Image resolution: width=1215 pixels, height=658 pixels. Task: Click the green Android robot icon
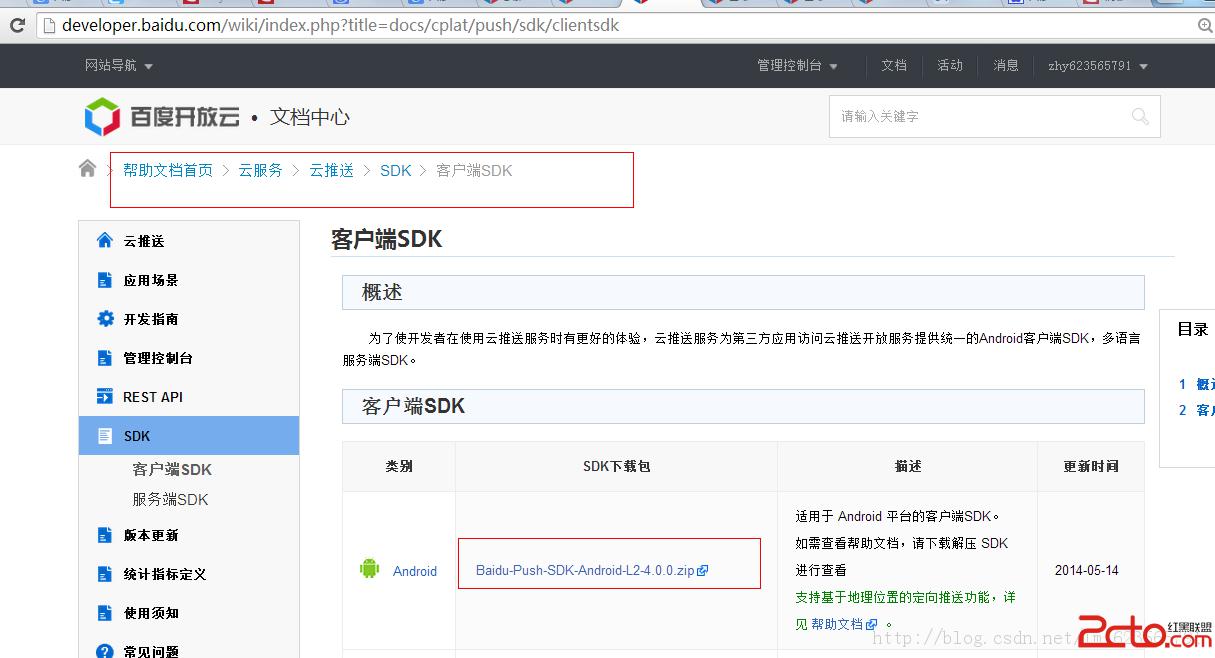tap(370, 569)
